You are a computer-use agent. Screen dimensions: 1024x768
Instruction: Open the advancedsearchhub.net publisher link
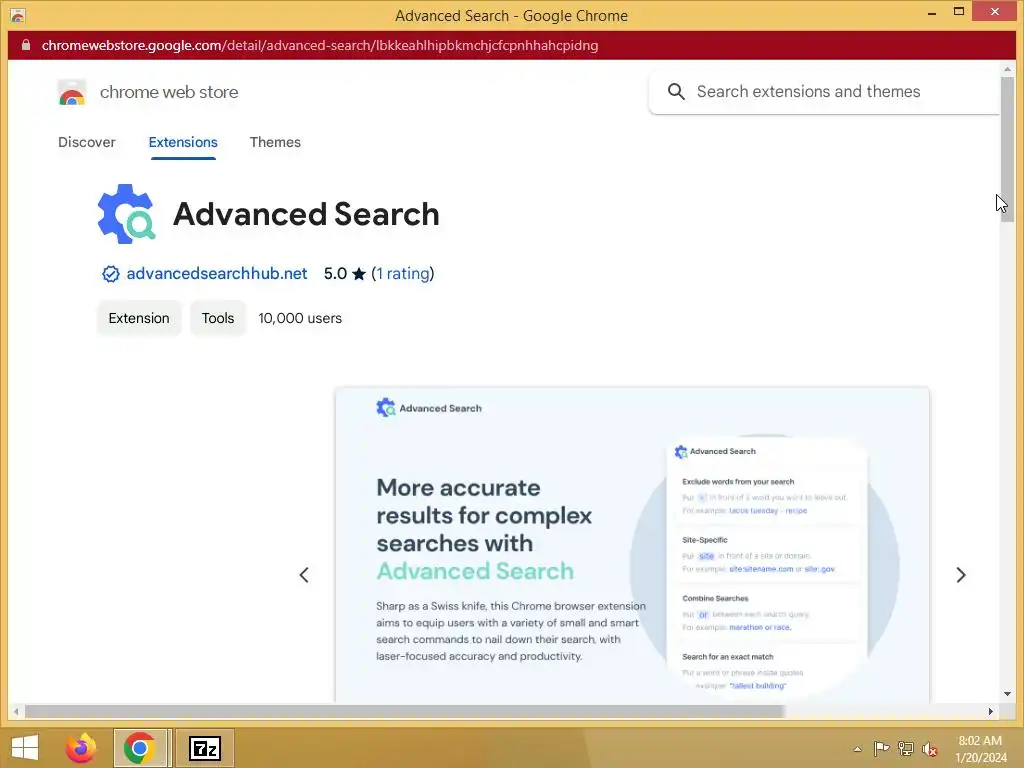[x=217, y=274]
